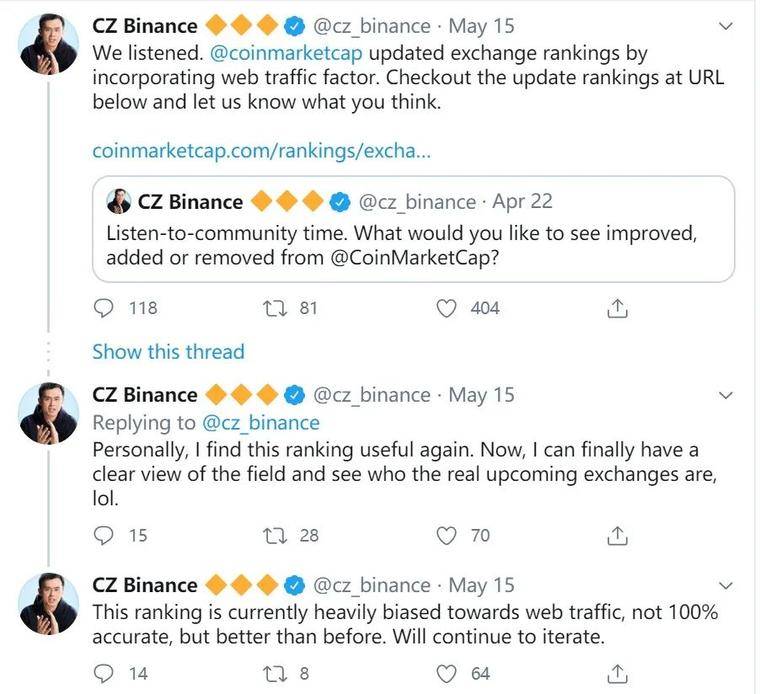The width and height of the screenshot is (760, 694).
Task: Reply to the tweet with 14 comments
Action: 104,673
